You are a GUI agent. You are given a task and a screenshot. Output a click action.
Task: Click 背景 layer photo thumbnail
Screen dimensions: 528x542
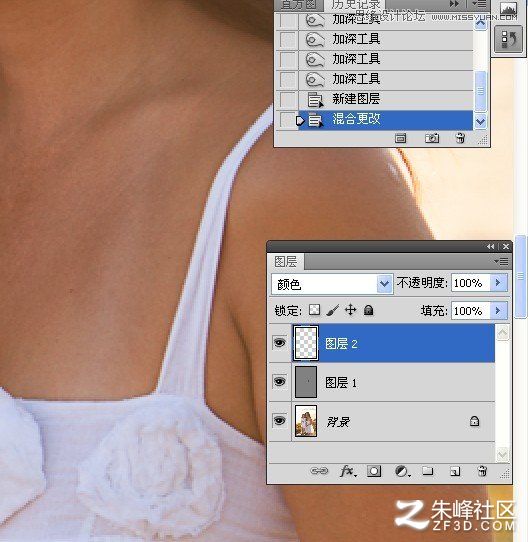306,421
